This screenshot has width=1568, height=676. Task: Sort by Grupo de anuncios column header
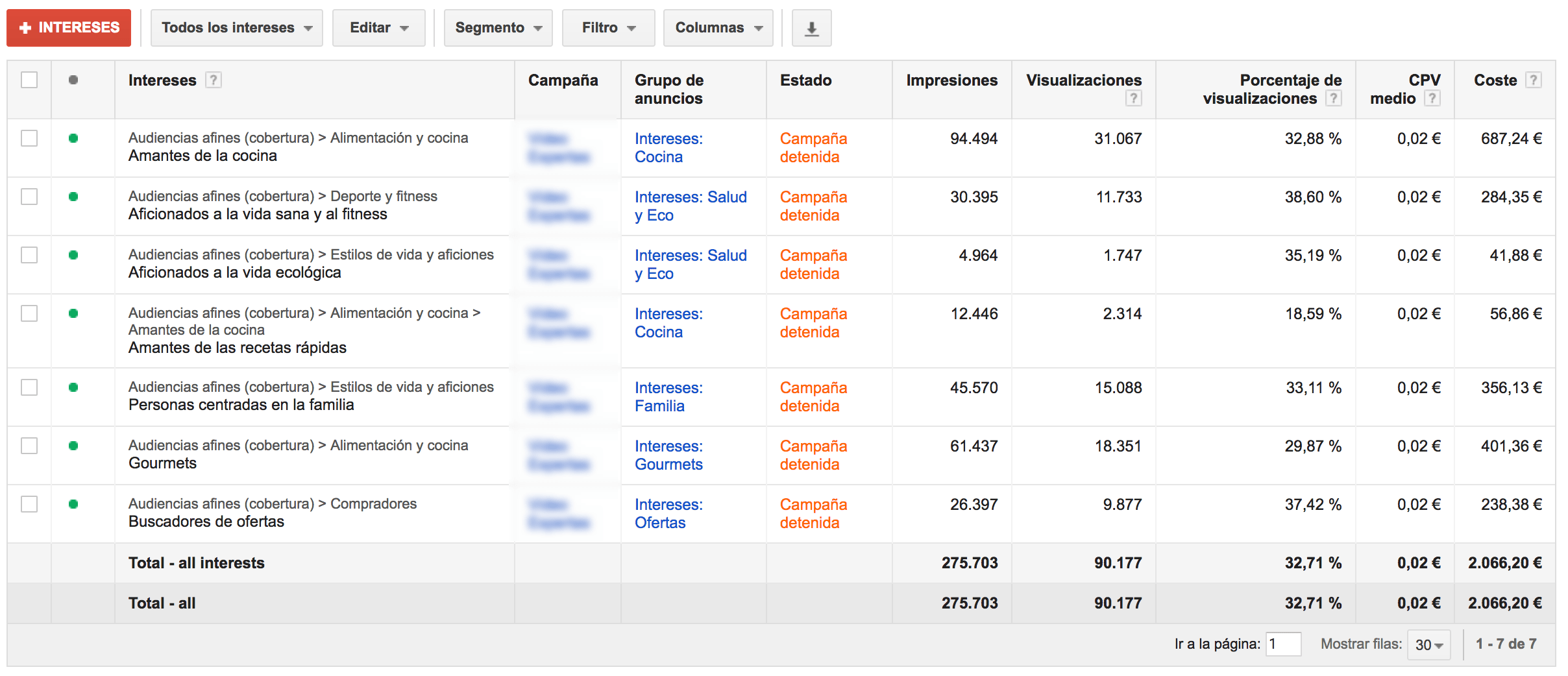click(669, 90)
